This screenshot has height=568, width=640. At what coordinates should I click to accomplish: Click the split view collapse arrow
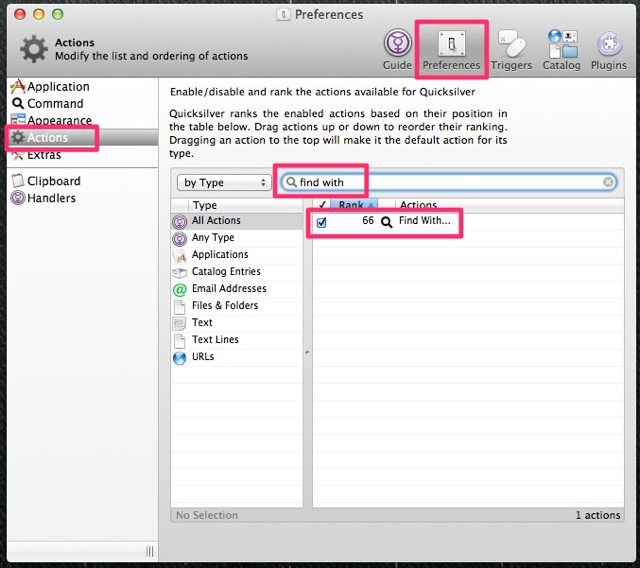(x=307, y=352)
